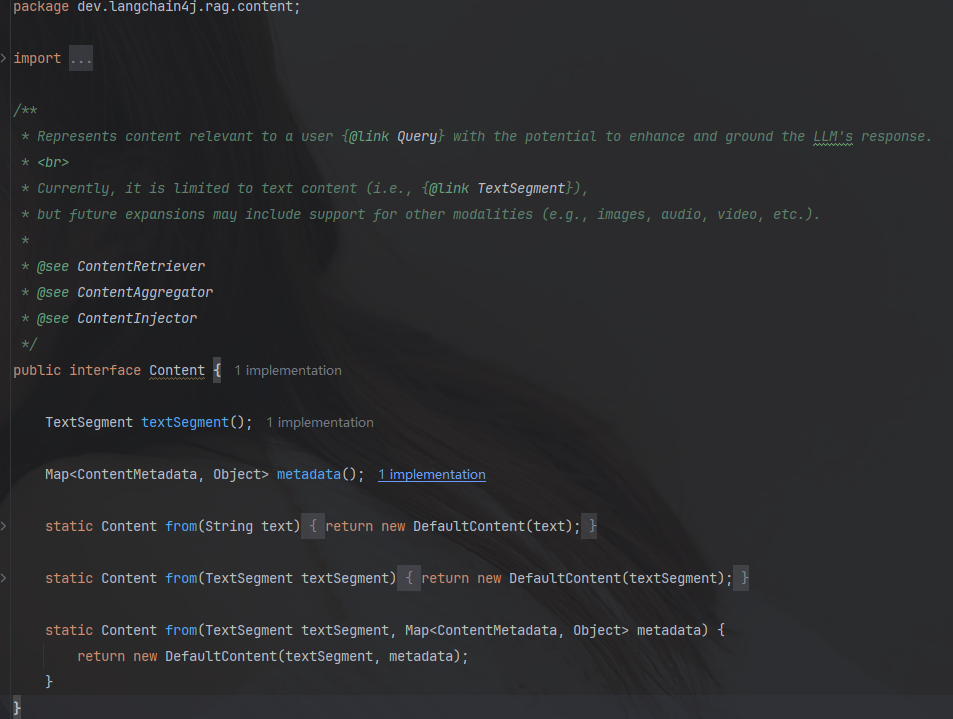Image resolution: width=953 pixels, height=719 pixels.
Task: Click the Content interface name
Action: [x=177, y=371]
